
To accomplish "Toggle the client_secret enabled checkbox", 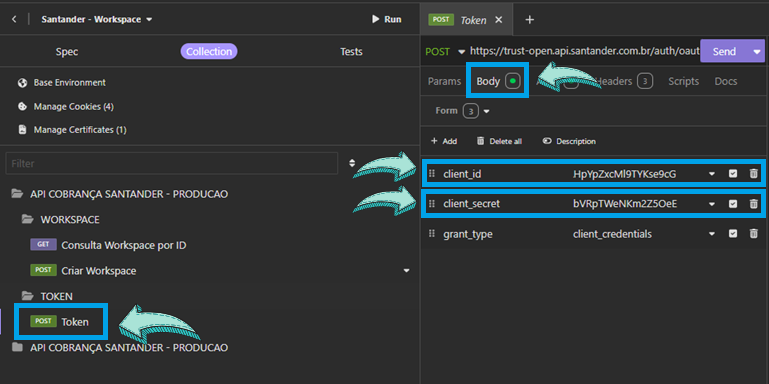I will 733,204.
